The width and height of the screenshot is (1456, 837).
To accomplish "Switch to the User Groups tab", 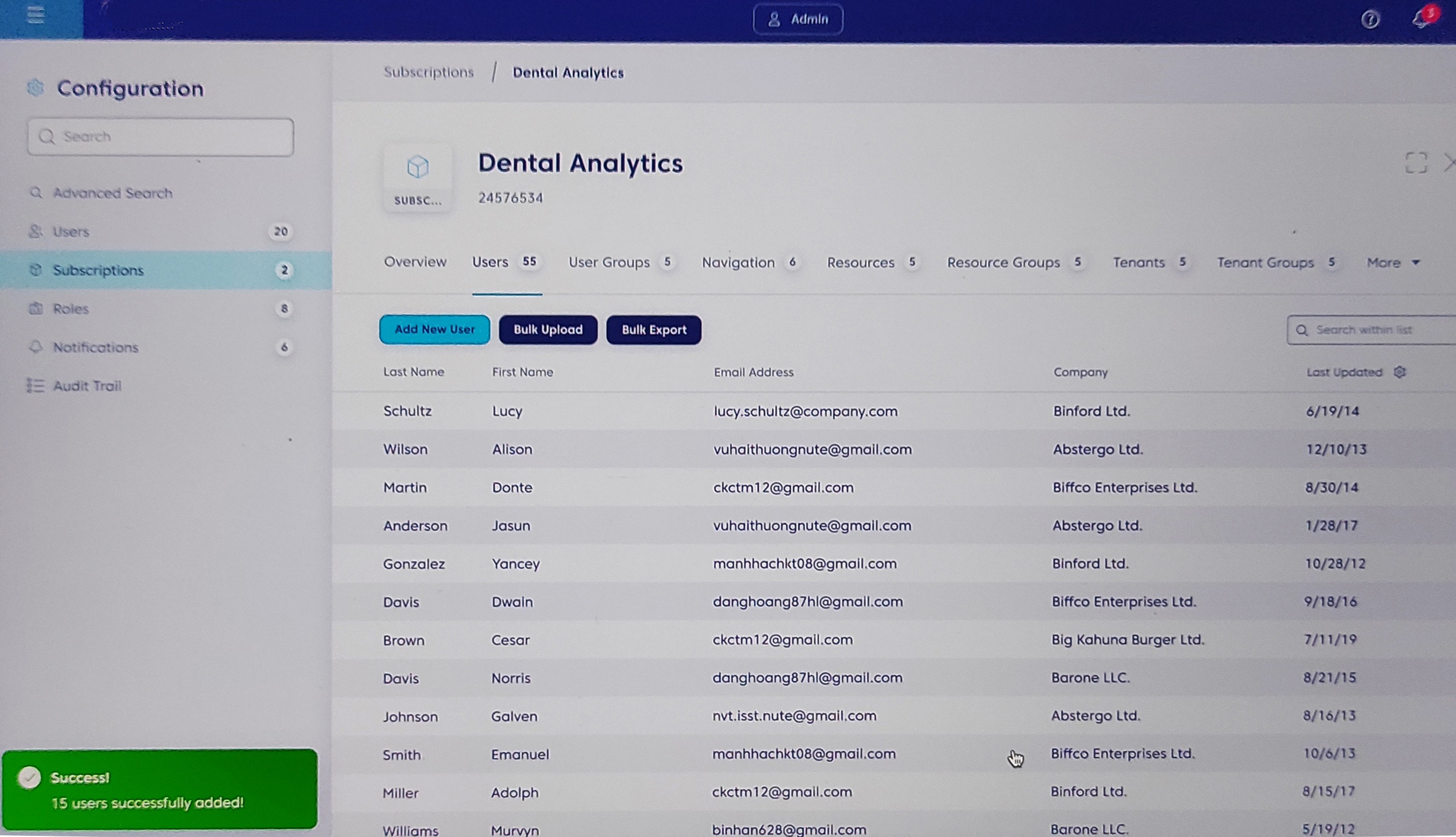I will 609,263.
